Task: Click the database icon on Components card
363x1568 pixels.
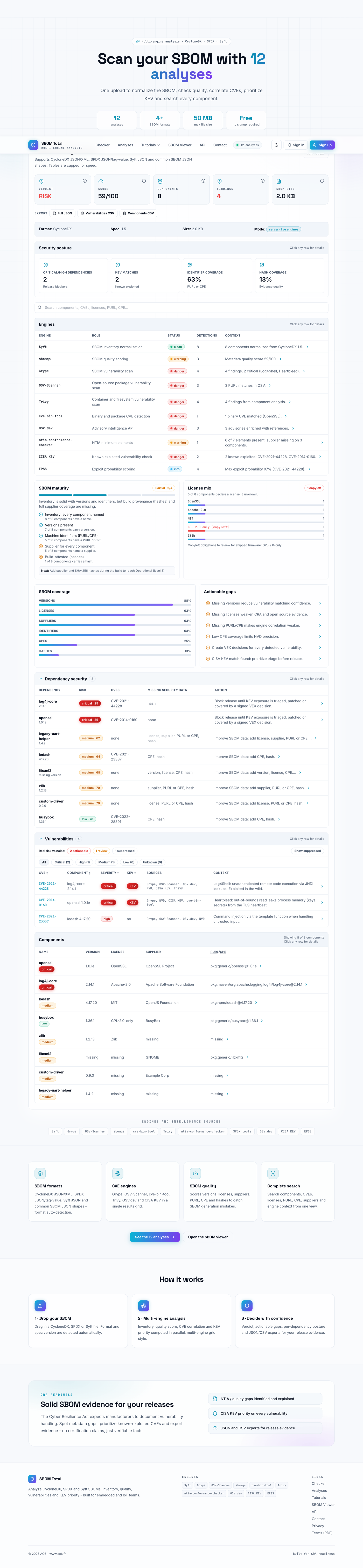Action: pos(160,181)
